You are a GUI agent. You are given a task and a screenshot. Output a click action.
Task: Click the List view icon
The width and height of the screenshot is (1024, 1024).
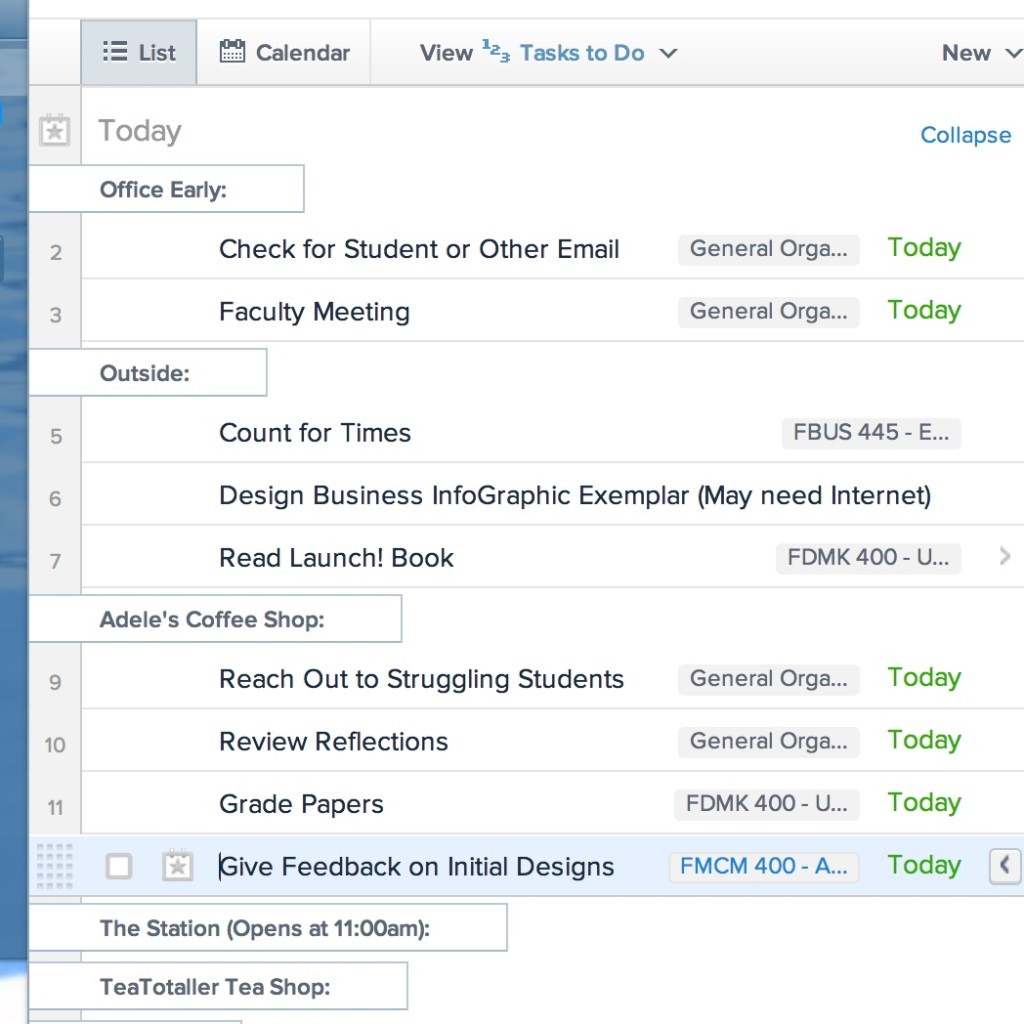click(115, 52)
